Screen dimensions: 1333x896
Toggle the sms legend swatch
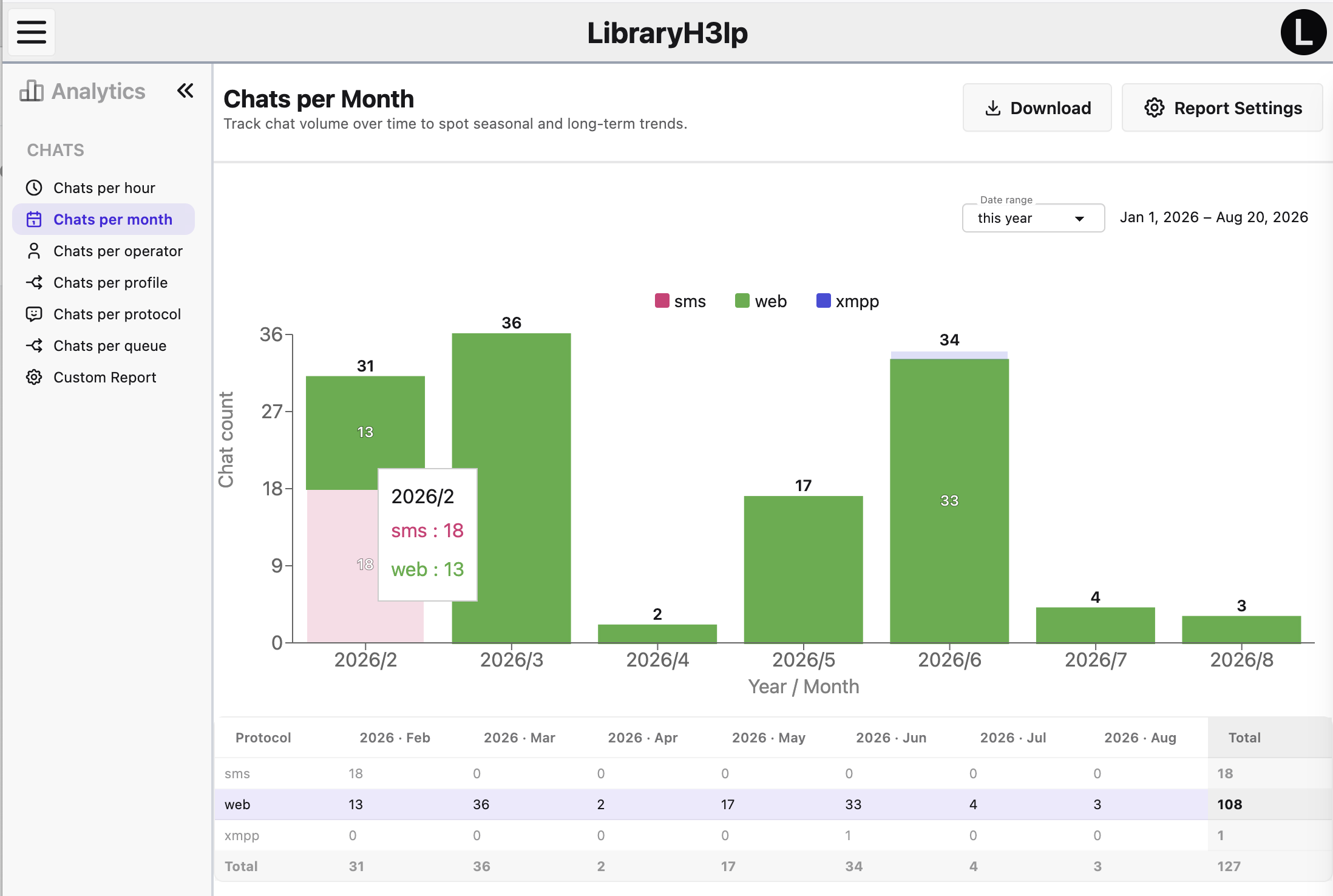tap(662, 300)
